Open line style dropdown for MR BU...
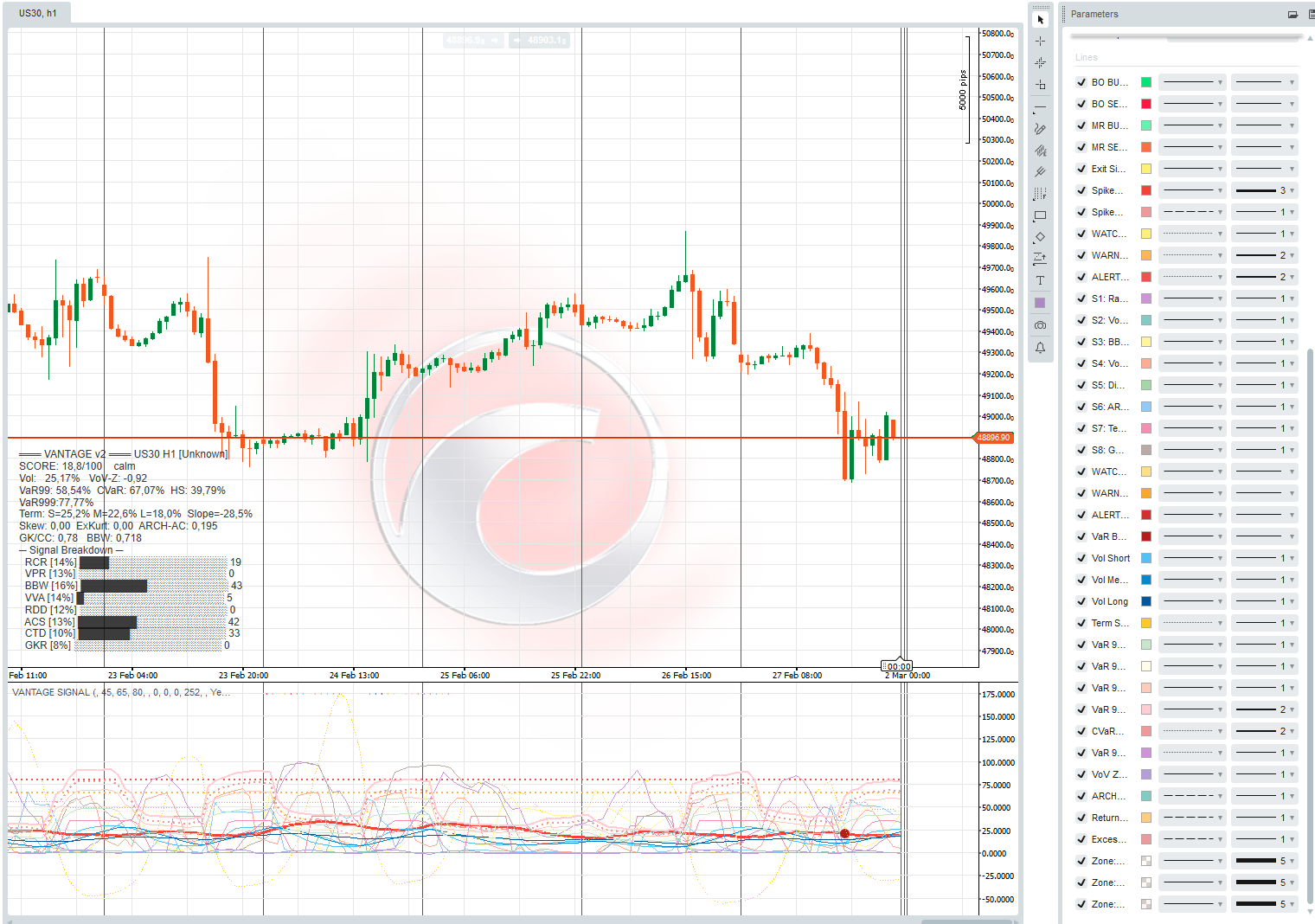This screenshot has width=1315, height=924. click(x=1192, y=125)
